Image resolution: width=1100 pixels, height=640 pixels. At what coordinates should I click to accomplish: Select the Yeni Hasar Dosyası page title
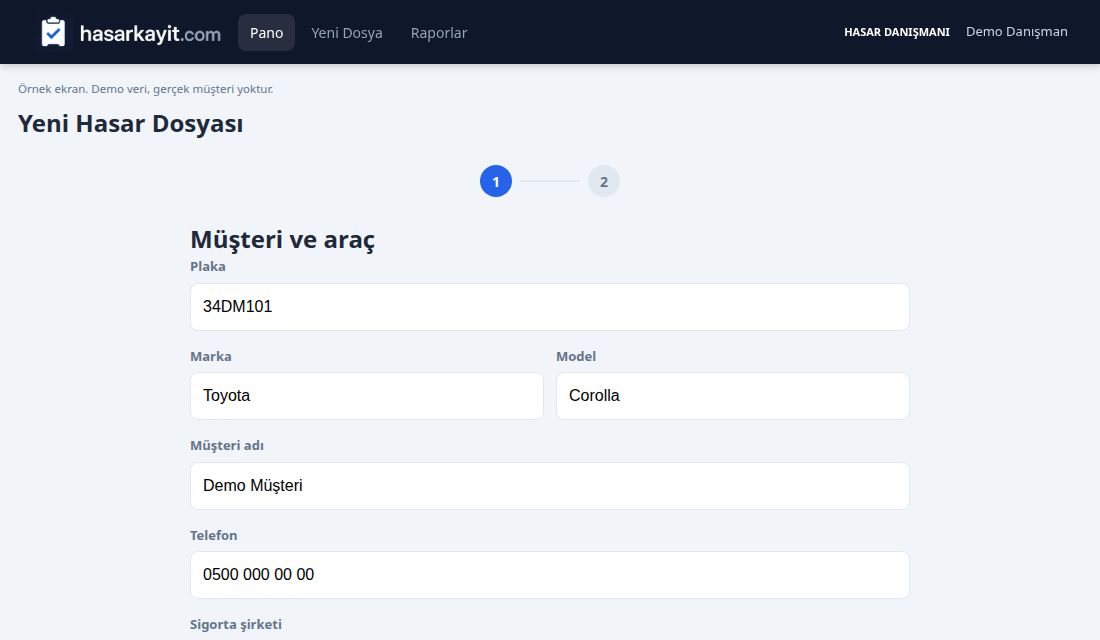tap(130, 124)
